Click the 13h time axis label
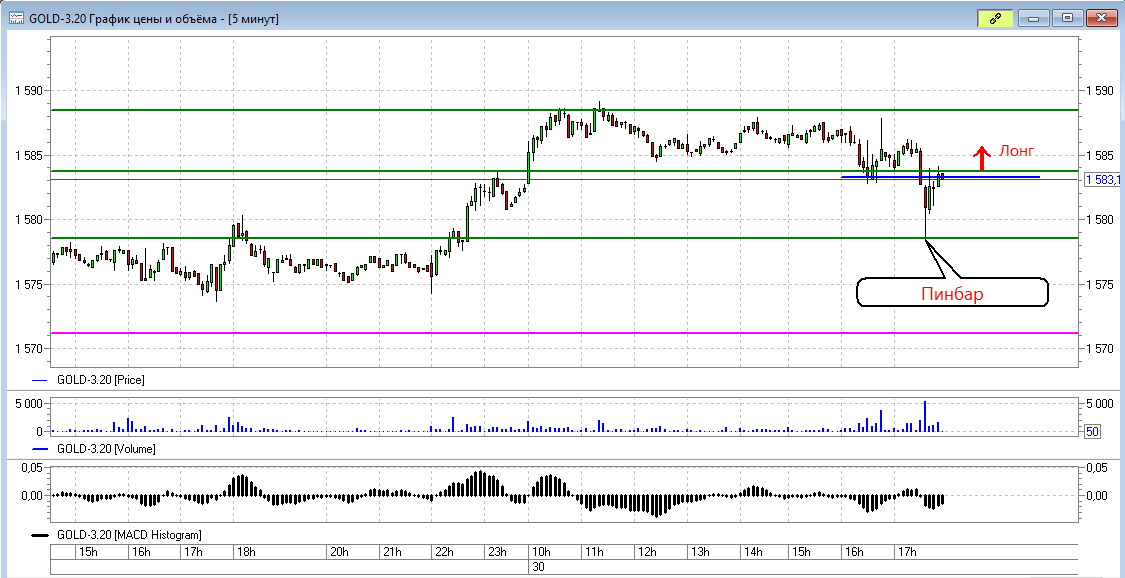The height and width of the screenshot is (578, 1125). tap(699, 552)
